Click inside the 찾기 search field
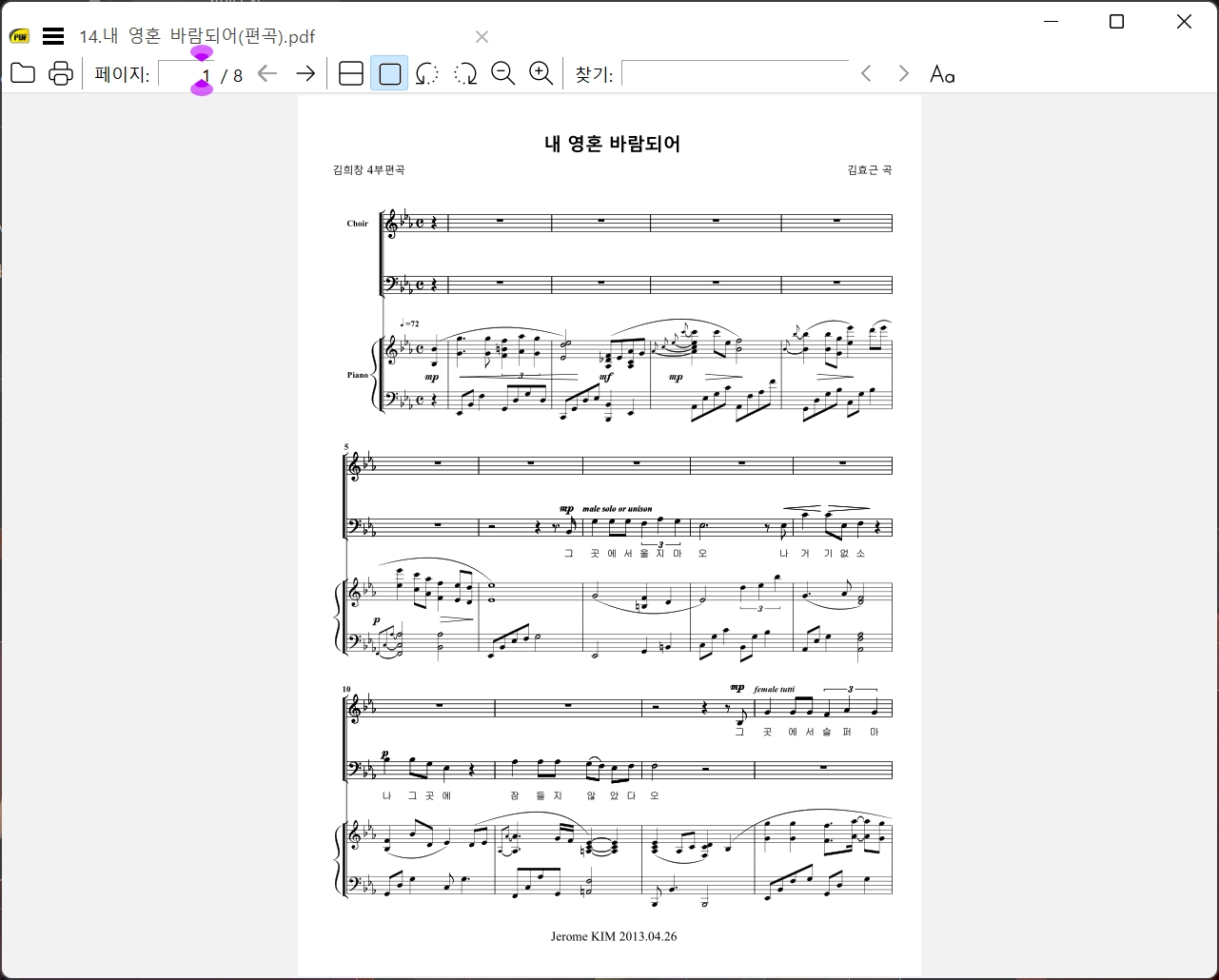 click(x=735, y=73)
